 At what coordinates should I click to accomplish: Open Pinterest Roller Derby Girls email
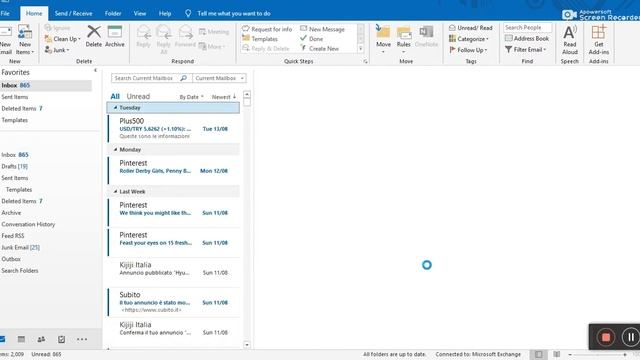[x=174, y=170]
